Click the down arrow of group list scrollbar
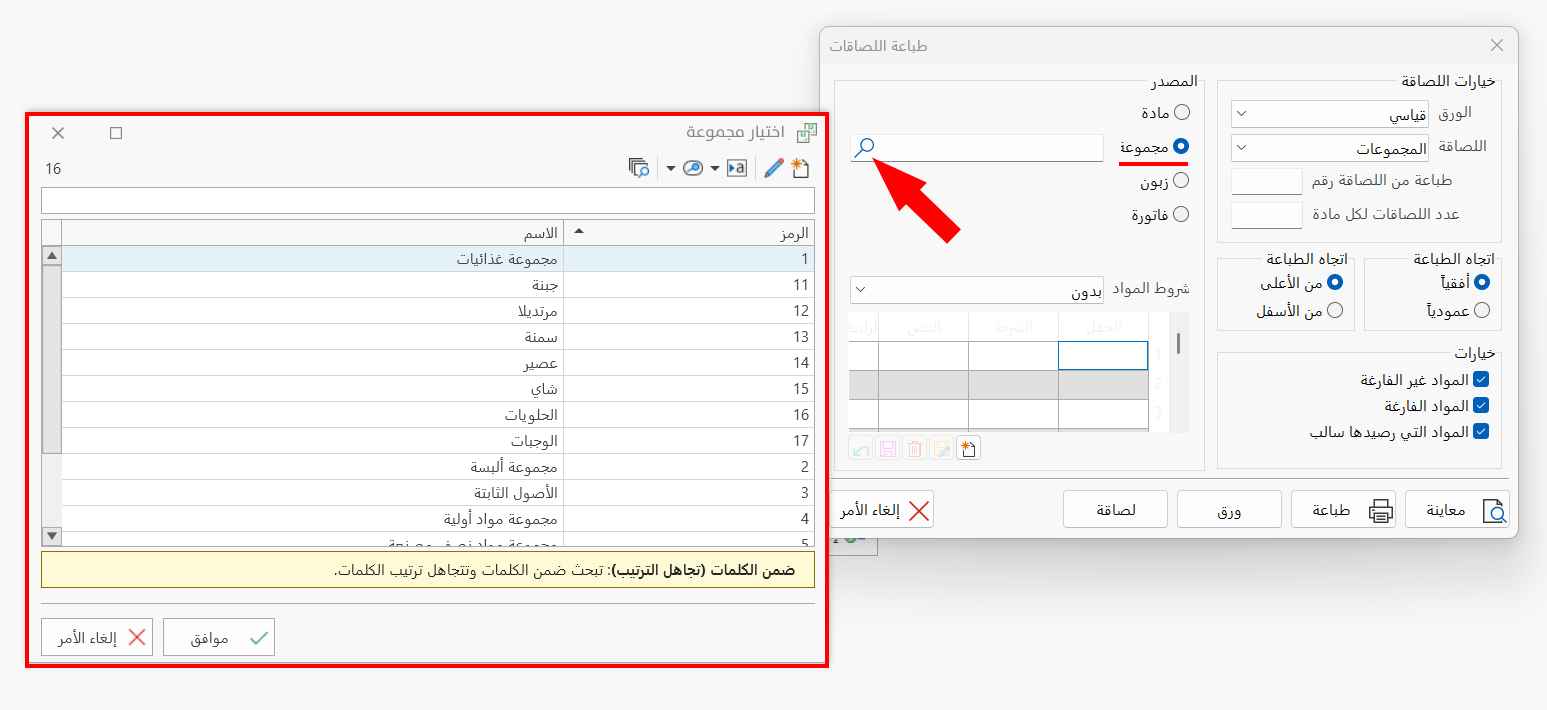This screenshot has width=1547, height=710. (51, 536)
